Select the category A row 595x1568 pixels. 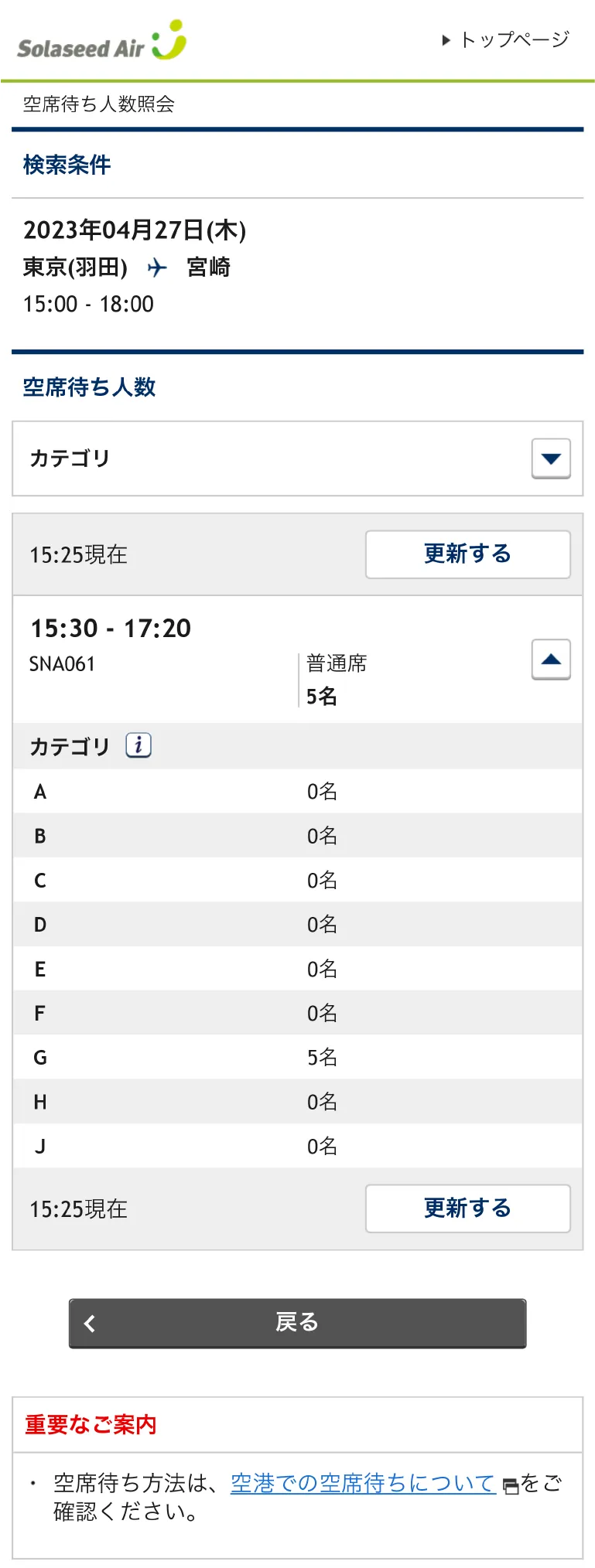tap(297, 791)
